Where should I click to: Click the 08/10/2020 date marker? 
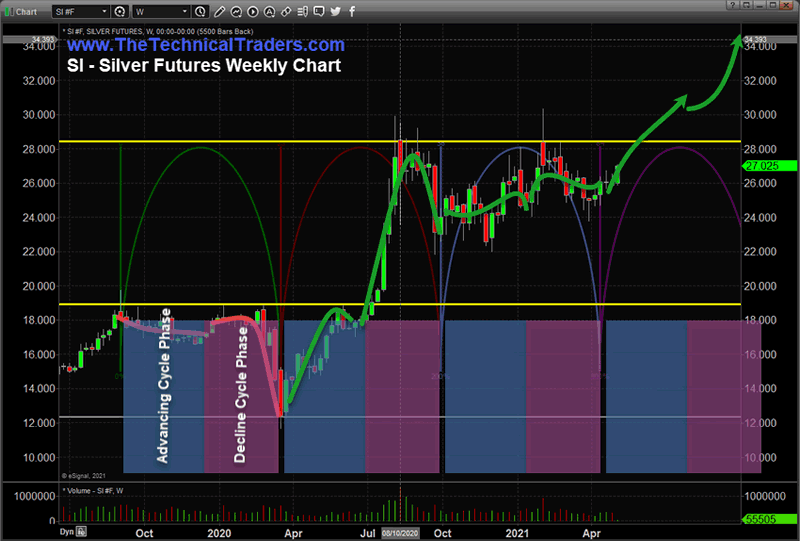click(x=401, y=533)
